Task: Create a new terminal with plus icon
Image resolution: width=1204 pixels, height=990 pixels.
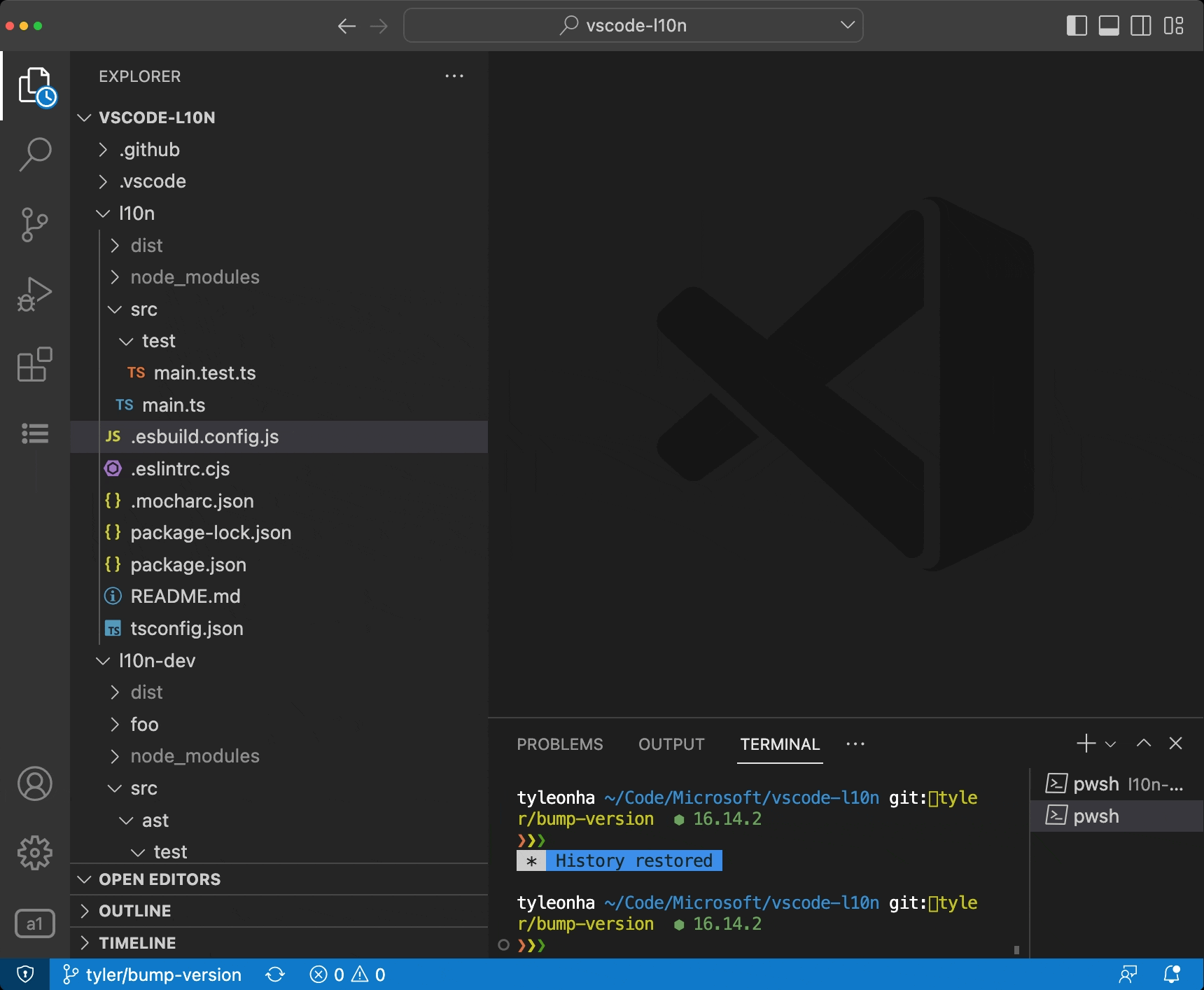Action: (x=1086, y=744)
